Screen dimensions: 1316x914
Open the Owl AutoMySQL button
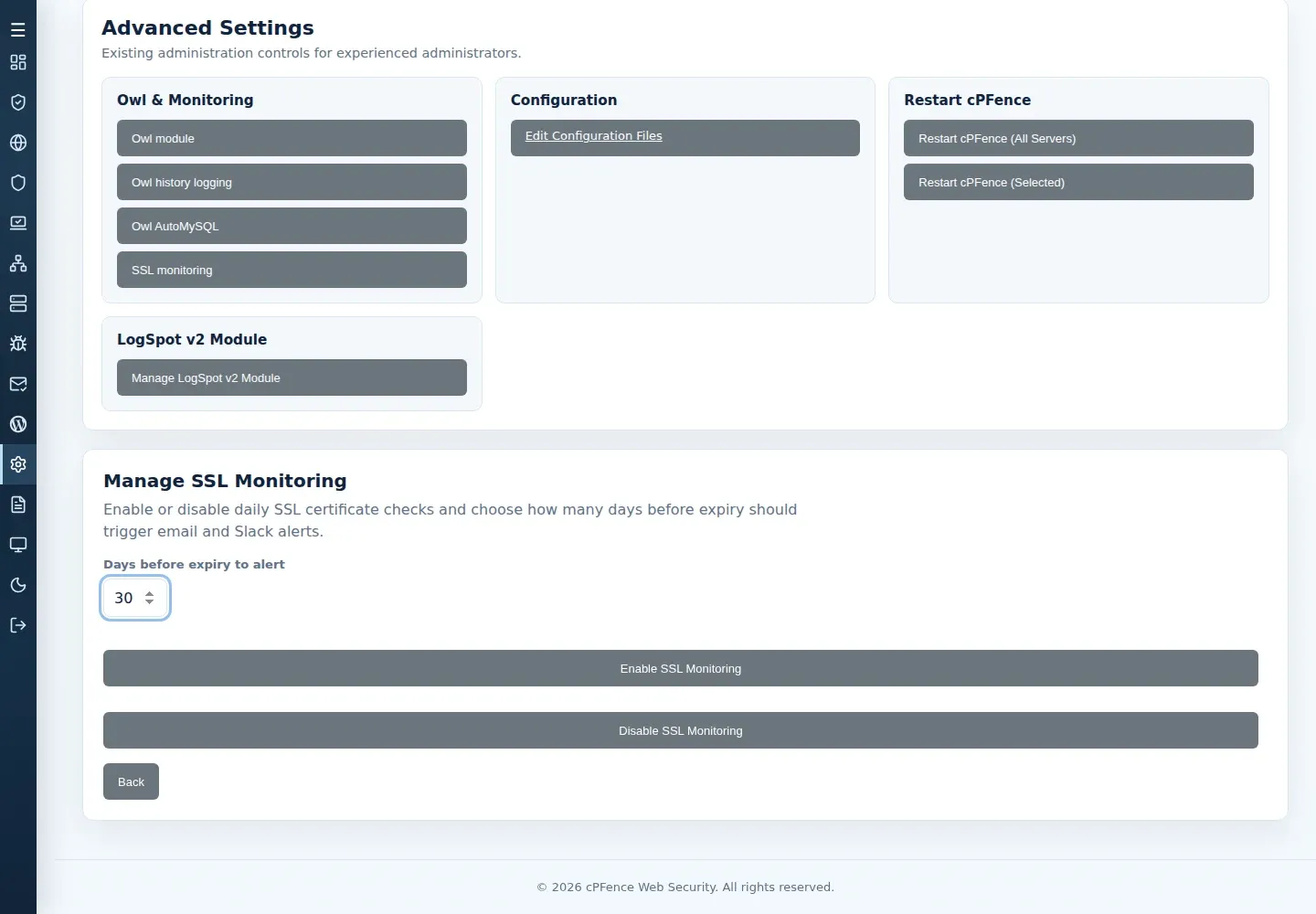click(x=292, y=226)
